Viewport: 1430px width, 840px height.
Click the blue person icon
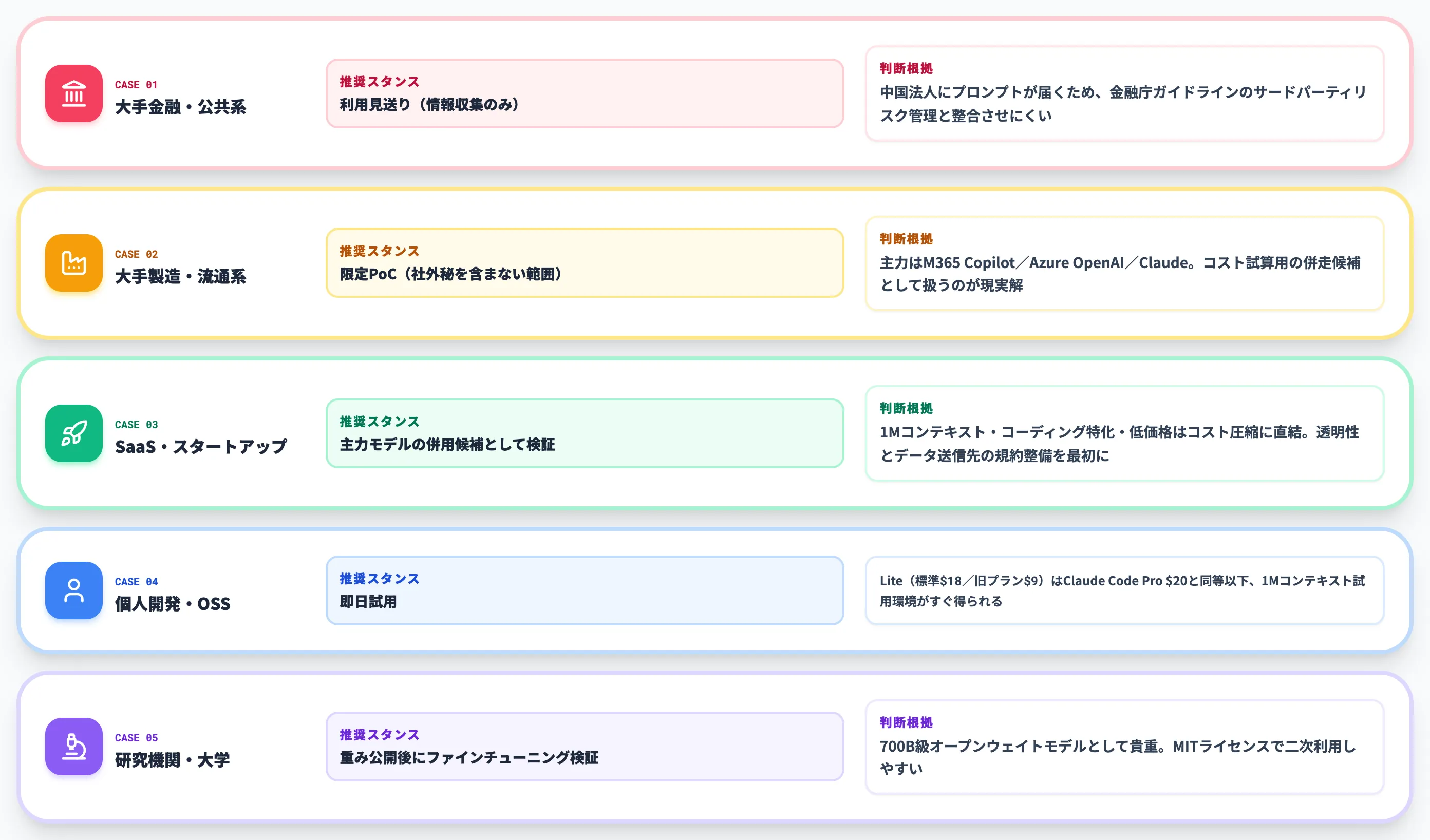point(74,590)
